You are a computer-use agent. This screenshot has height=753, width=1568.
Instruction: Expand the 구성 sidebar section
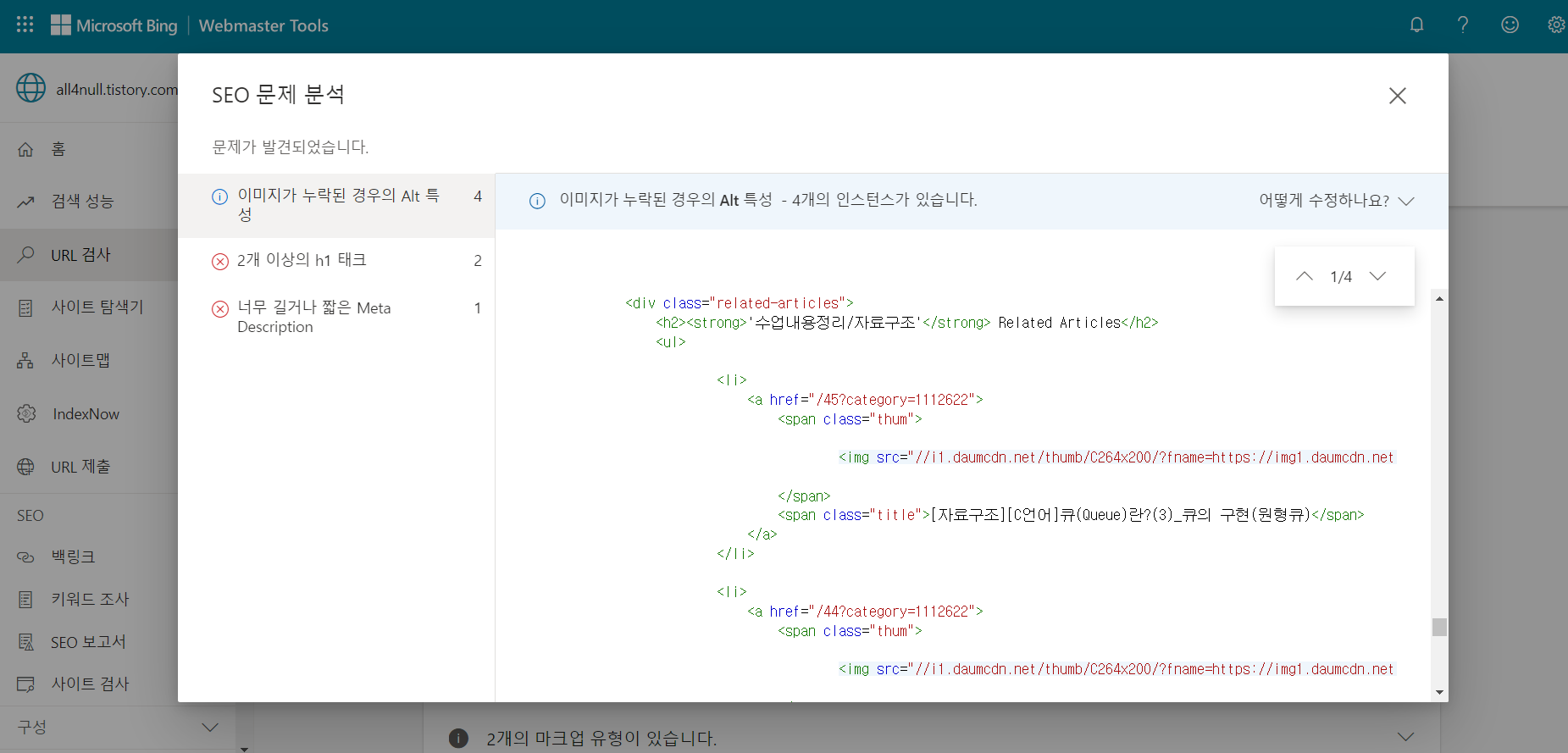pos(118,728)
